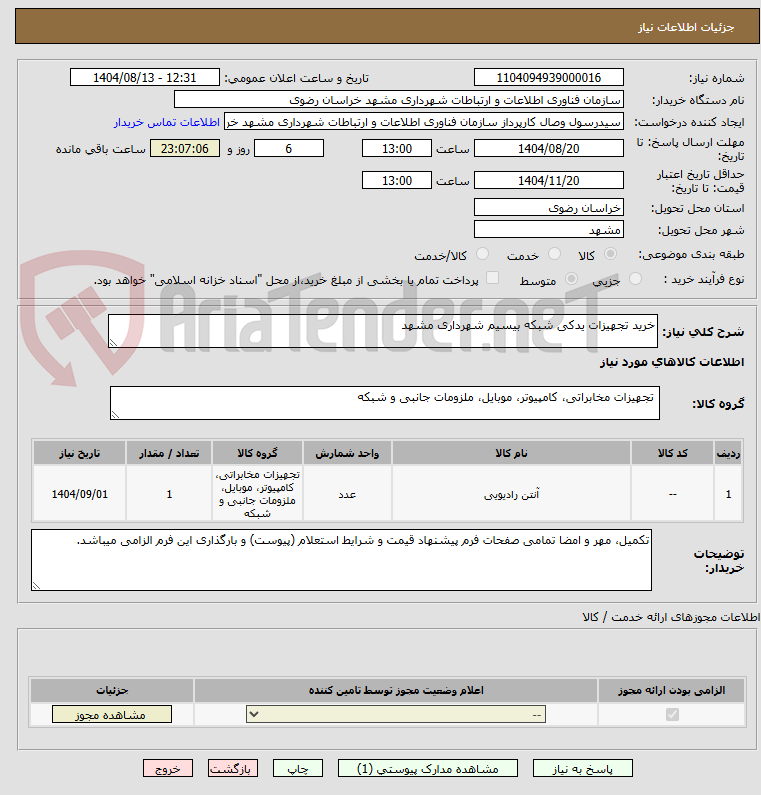Select the کالا/خدمت radio button
The width and height of the screenshot is (761, 795).
tap(483, 254)
